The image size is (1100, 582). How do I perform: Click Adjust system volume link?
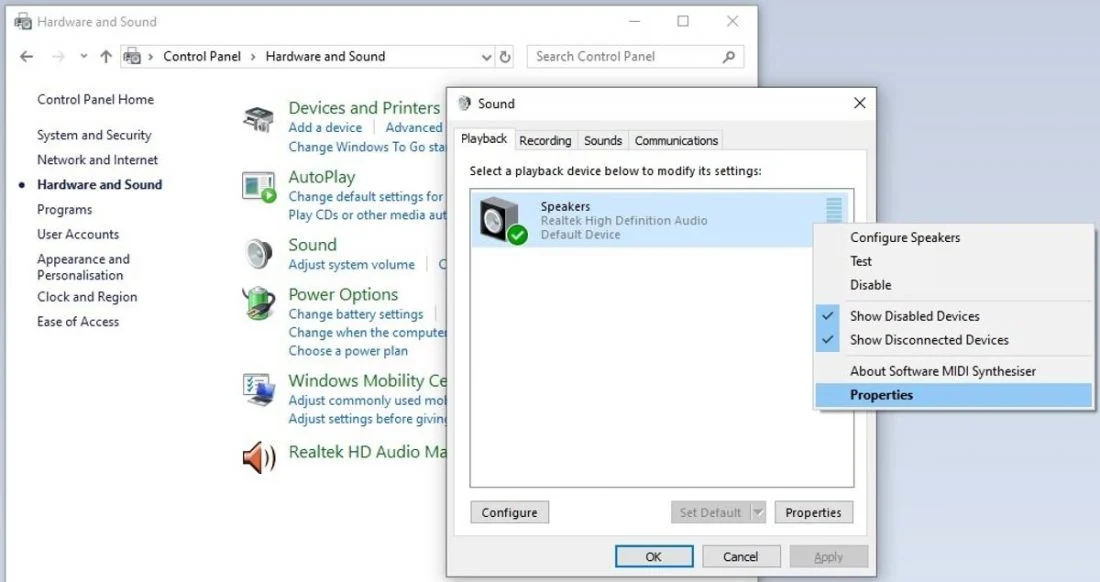pos(351,264)
